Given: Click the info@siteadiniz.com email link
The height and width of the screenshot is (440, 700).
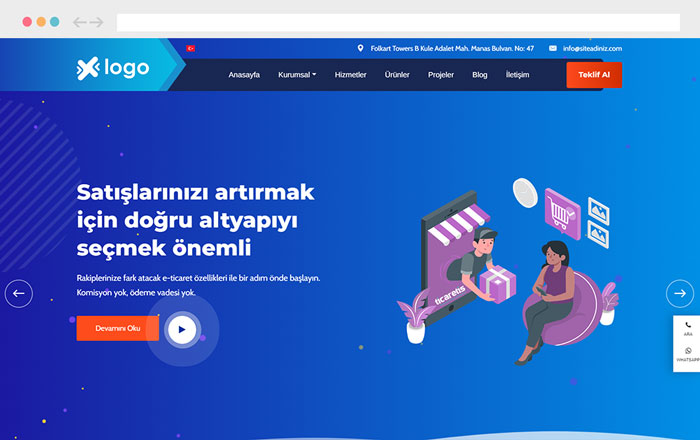Looking at the screenshot, I should 592,48.
